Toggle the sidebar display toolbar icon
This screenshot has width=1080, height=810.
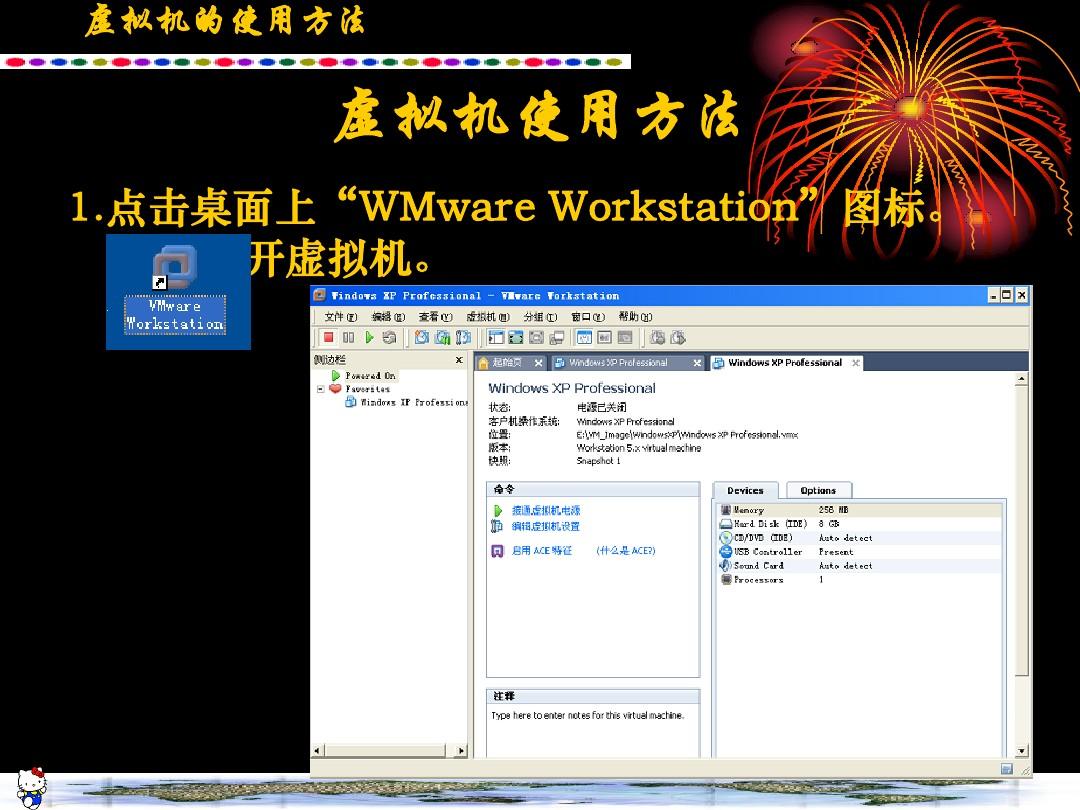pos(496,338)
